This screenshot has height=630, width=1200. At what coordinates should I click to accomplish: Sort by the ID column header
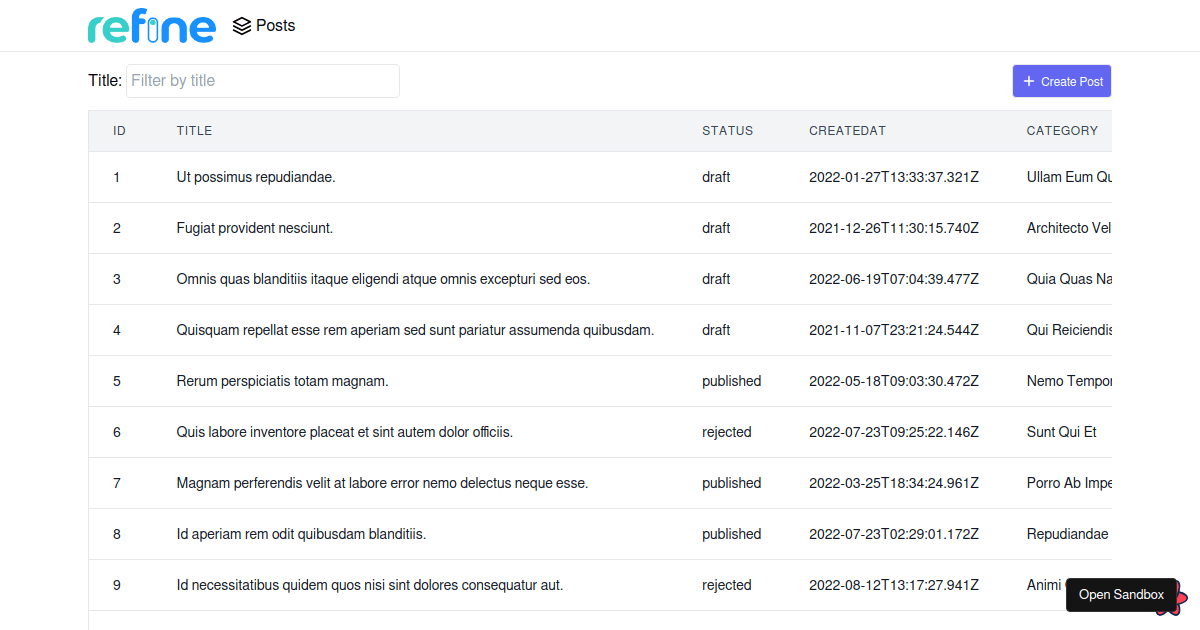click(119, 131)
